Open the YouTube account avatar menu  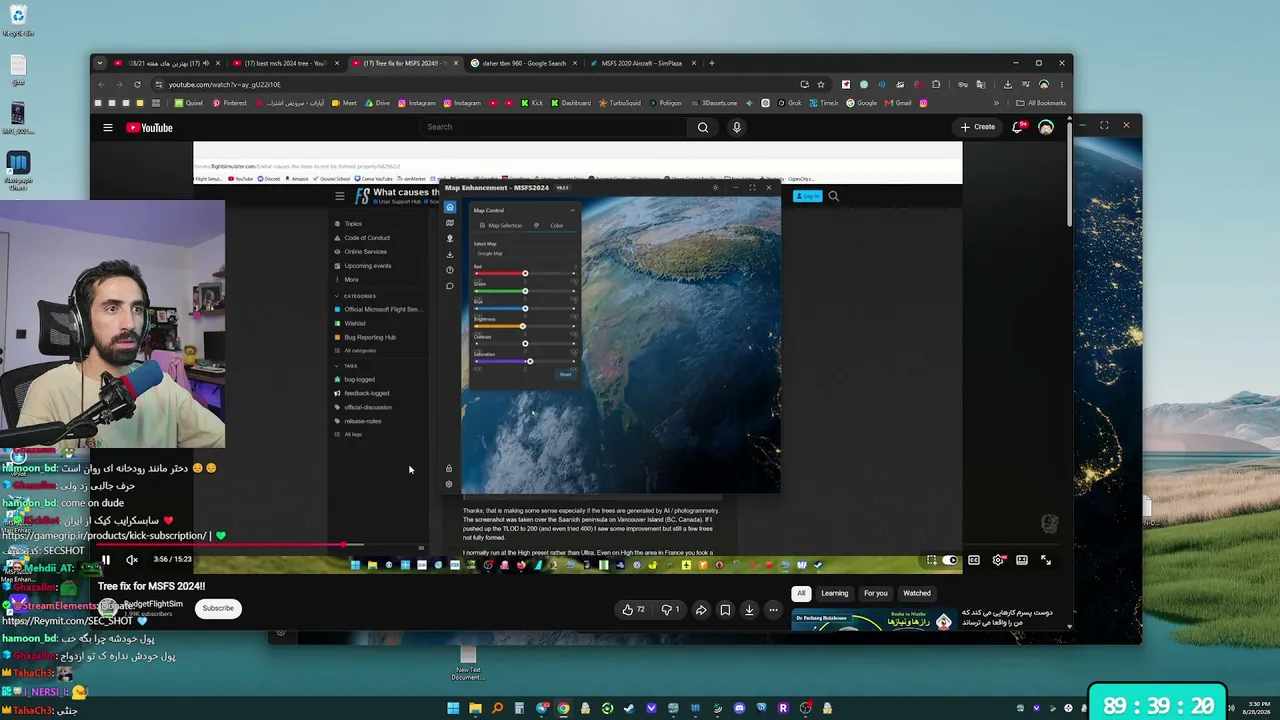coord(1046,127)
